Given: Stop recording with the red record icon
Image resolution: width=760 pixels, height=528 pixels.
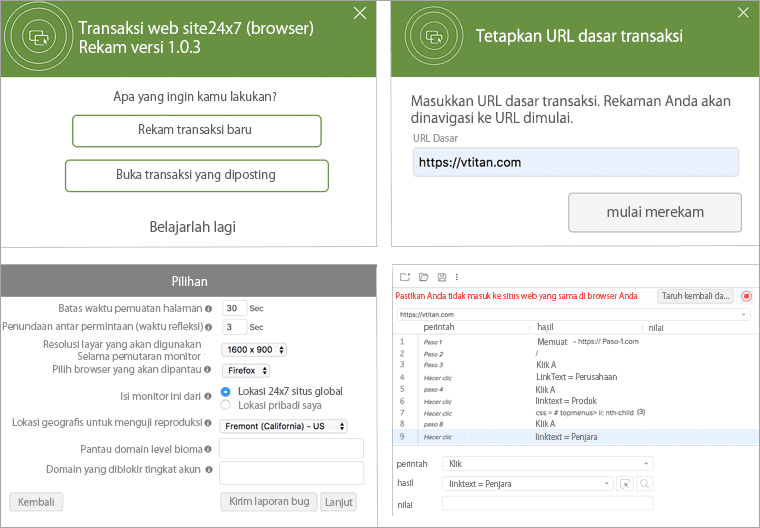Looking at the screenshot, I should point(746,296).
